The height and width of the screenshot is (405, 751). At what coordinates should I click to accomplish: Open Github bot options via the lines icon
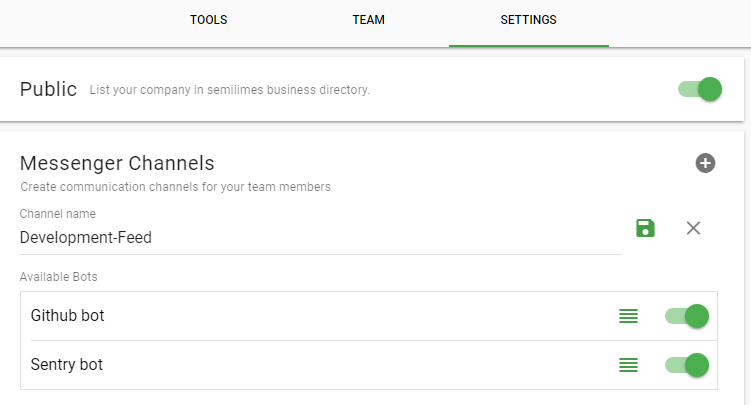tap(628, 316)
